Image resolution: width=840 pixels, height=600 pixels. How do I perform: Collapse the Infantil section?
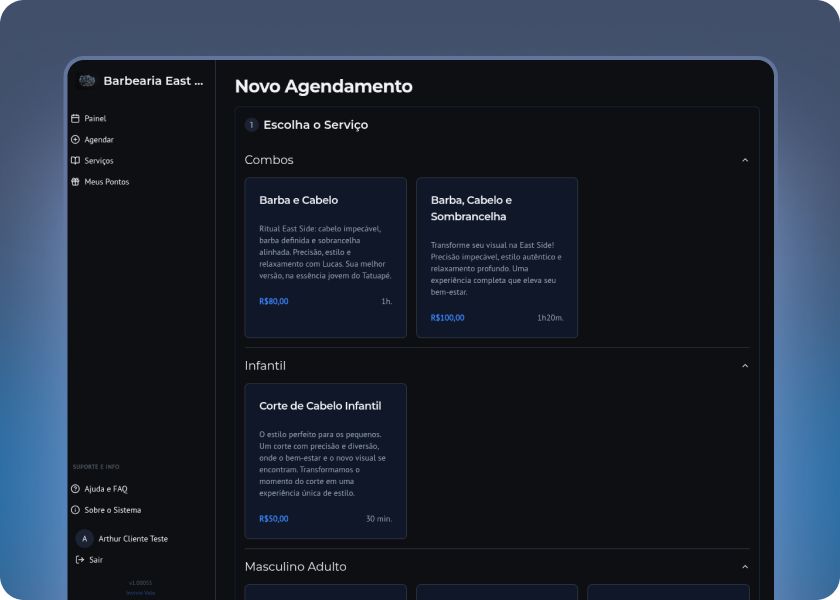pos(745,366)
